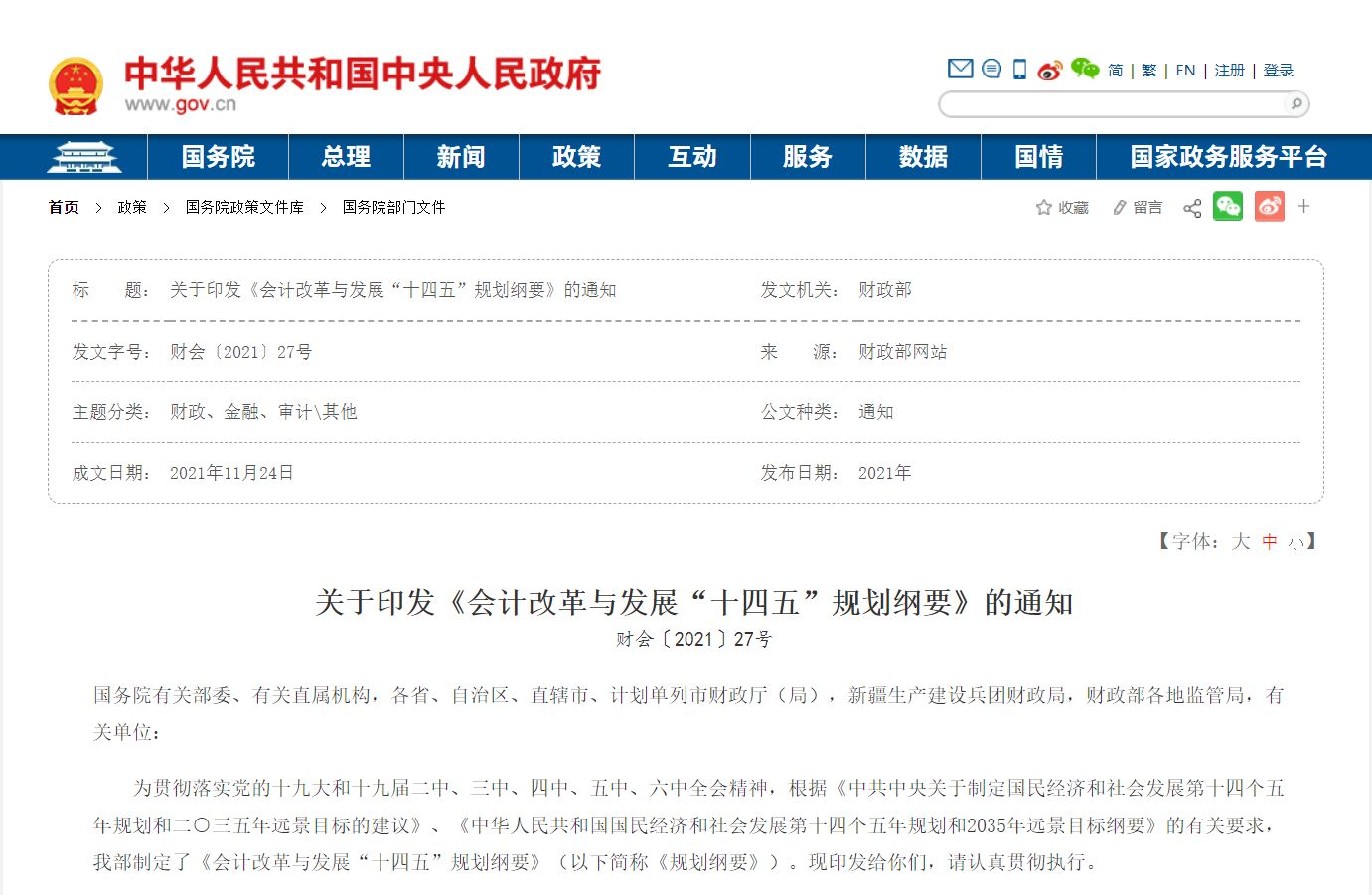The width and height of the screenshot is (1372, 895).
Task: Click the site title 中华人民共和国中央人民政府
Action: pos(363,74)
